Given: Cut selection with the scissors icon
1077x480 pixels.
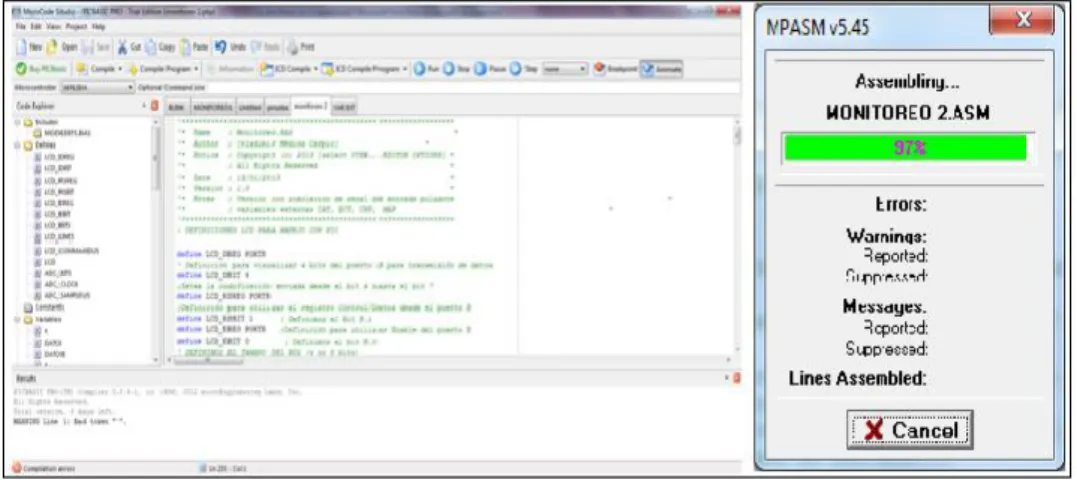Looking at the screenshot, I should pyautogui.click(x=123, y=47).
